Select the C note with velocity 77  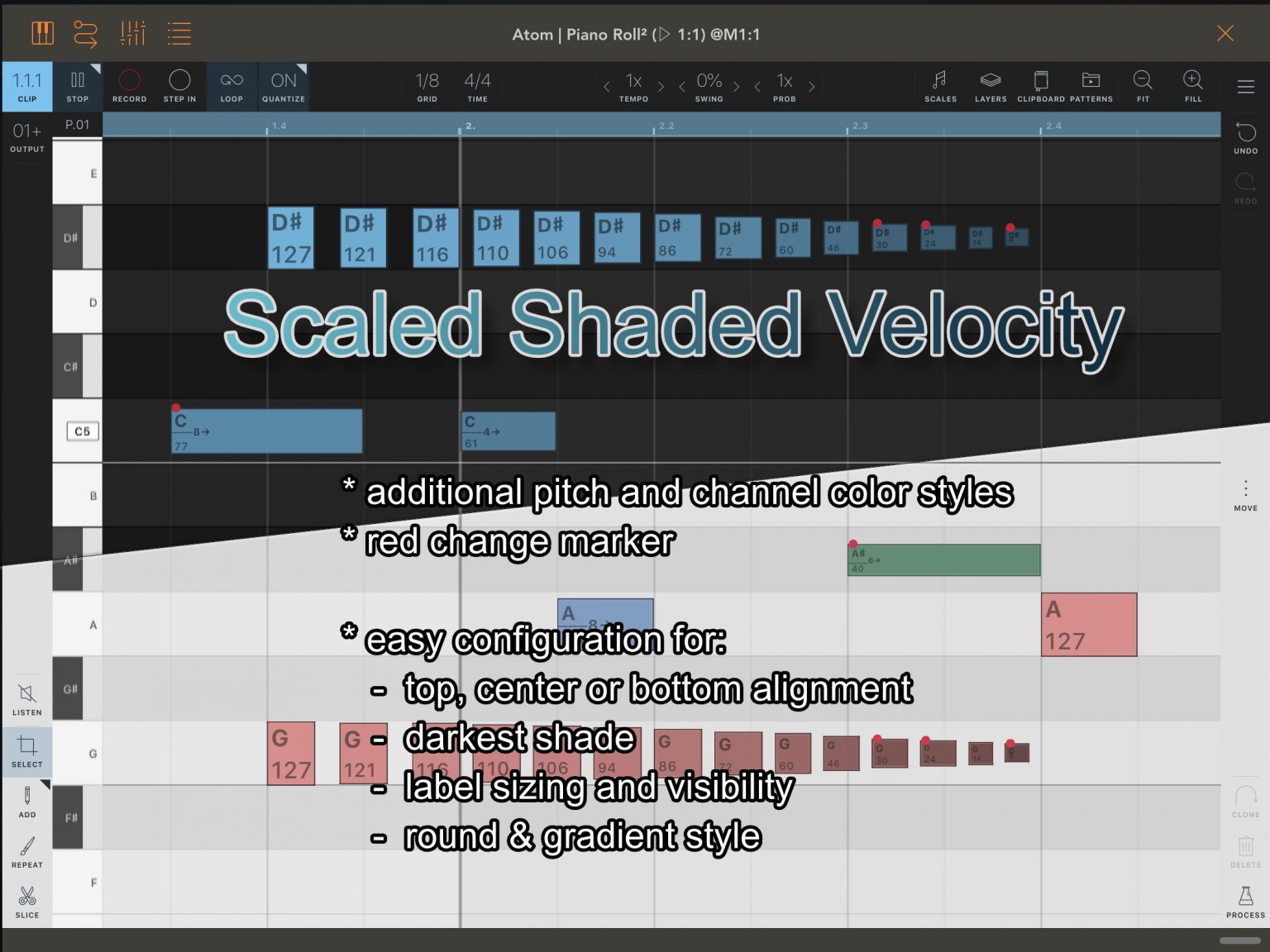(x=266, y=431)
